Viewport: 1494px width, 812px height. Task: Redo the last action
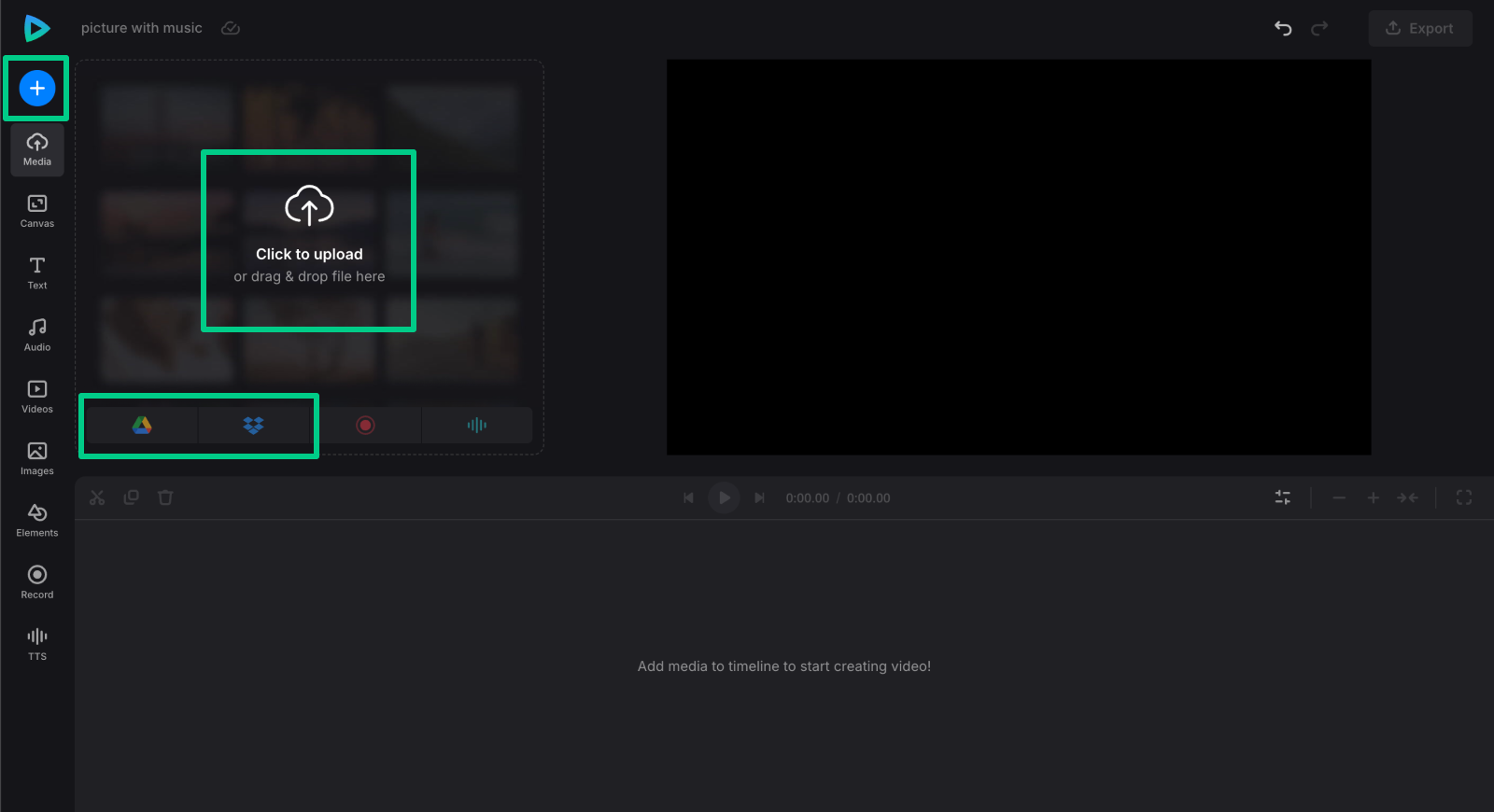tap(1319, 28)
